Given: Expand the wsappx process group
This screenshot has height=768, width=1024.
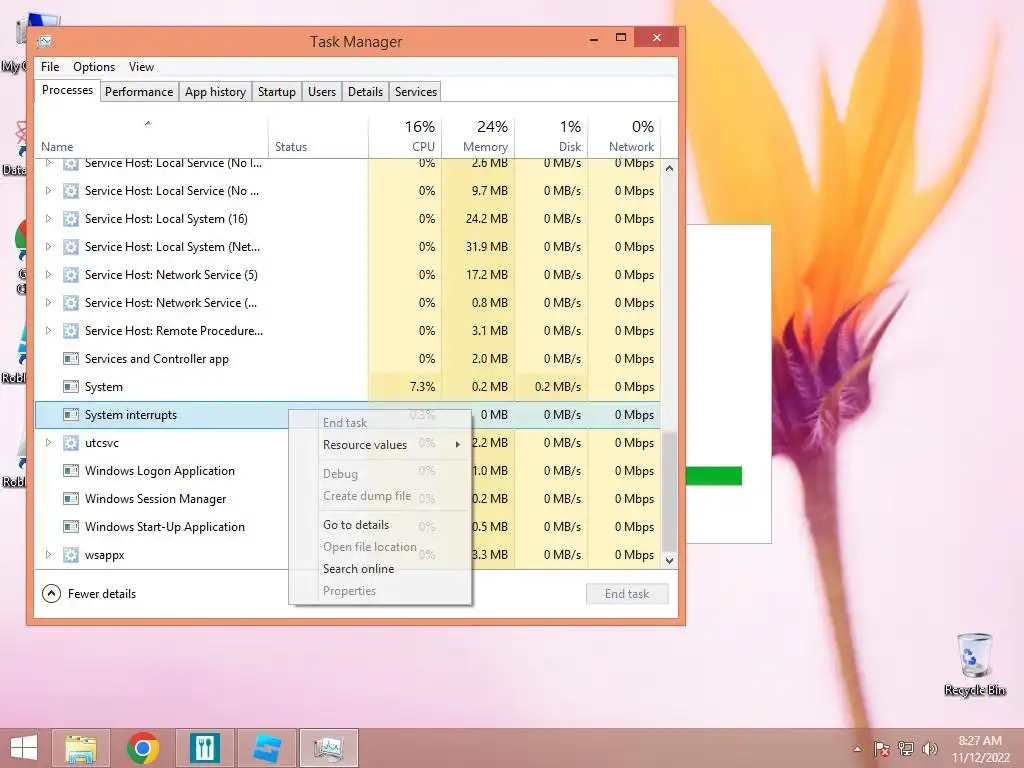Looking at the screenshot, I should [x=48, y=555].
